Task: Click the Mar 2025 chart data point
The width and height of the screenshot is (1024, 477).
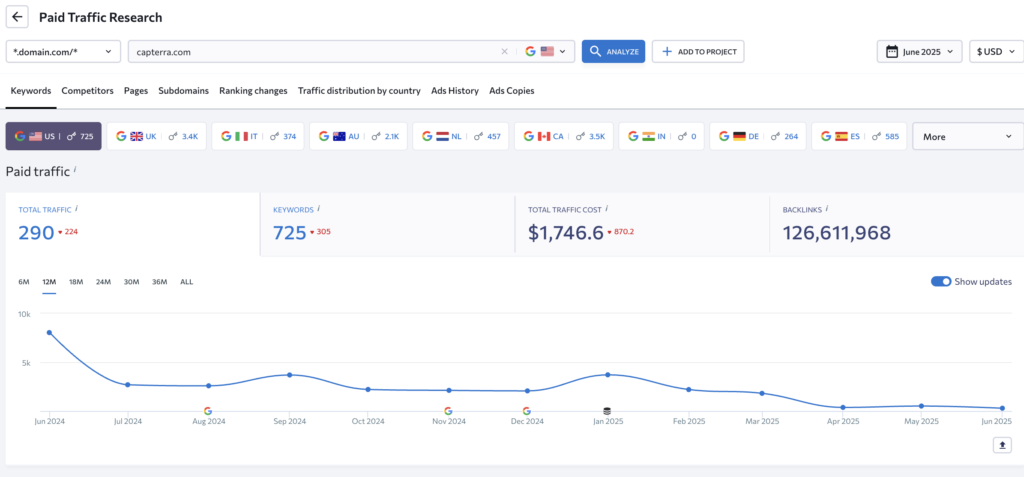Action: [761, 393]
